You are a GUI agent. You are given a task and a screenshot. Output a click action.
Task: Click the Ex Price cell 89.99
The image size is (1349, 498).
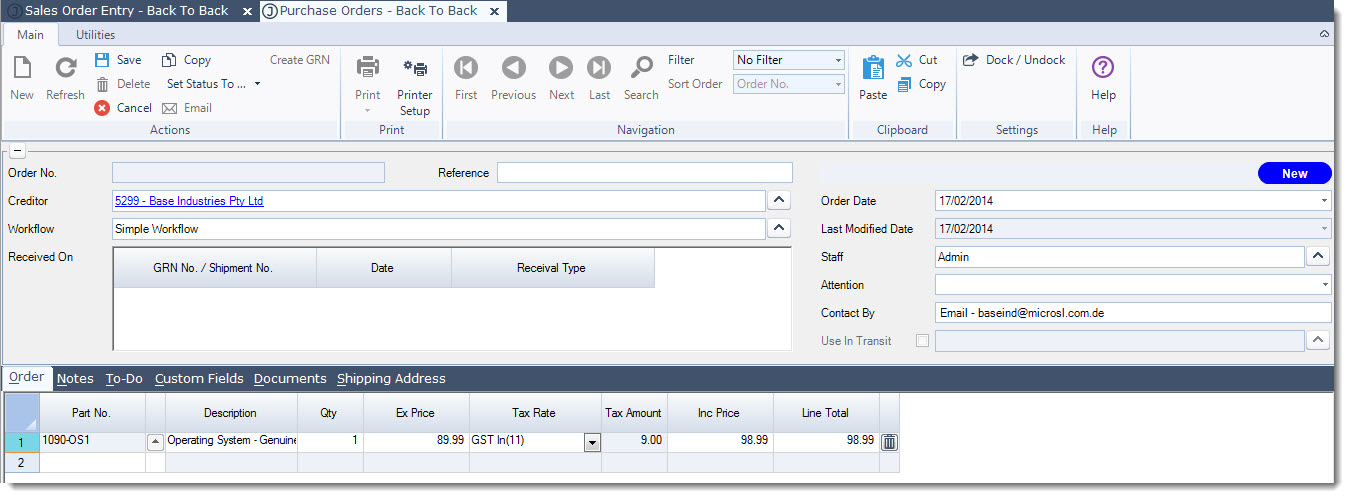coord(416,441)
